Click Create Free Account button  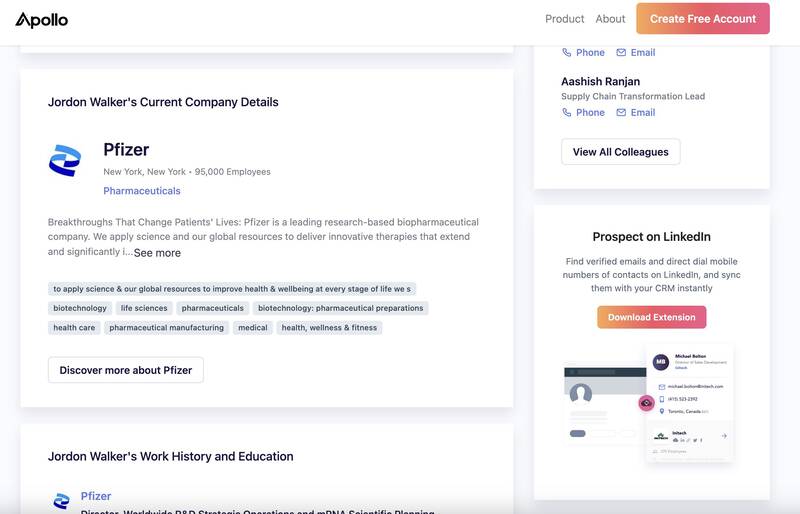tap(703, 19)
